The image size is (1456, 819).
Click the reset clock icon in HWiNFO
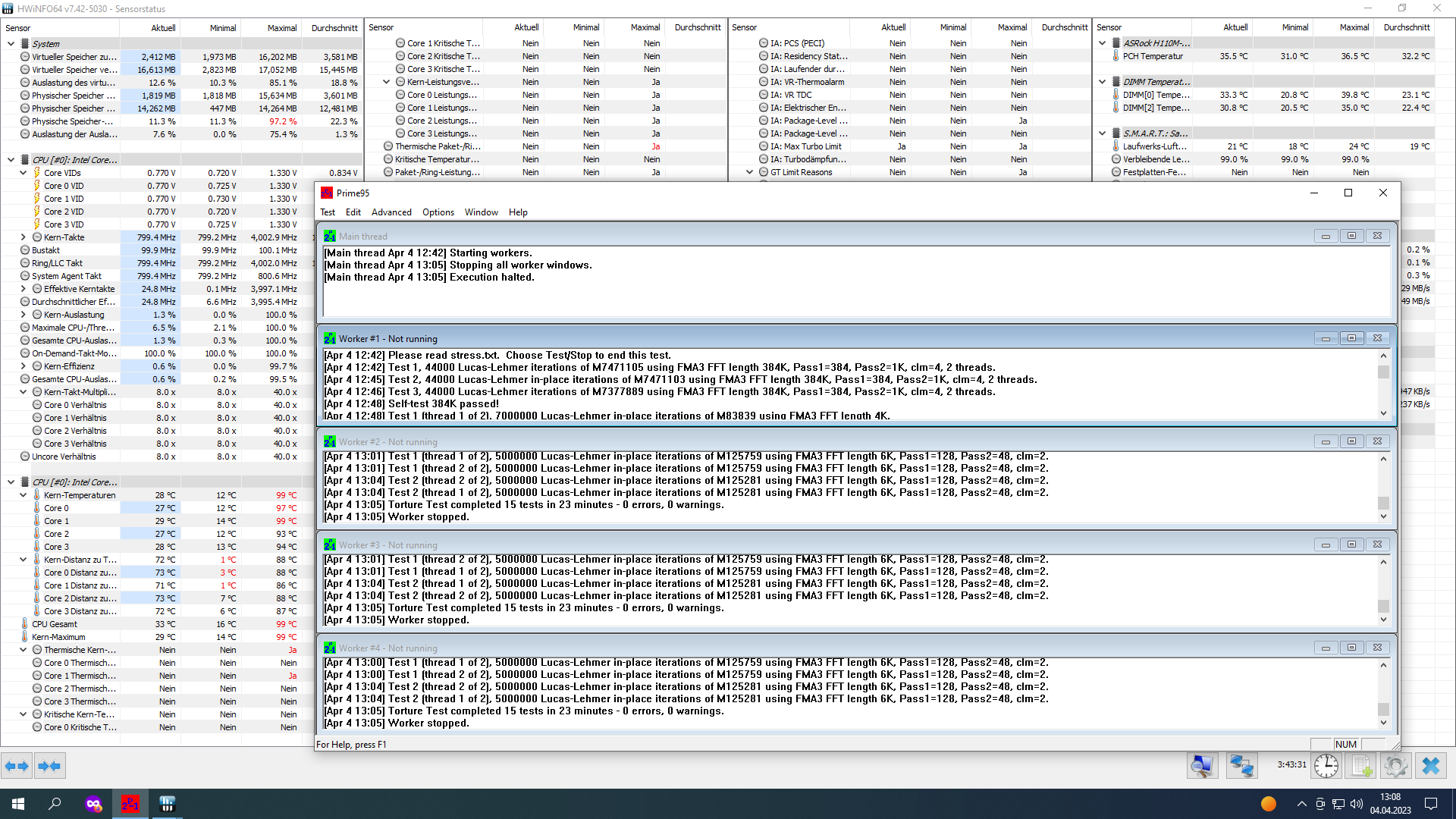(x=1326, y=766)
